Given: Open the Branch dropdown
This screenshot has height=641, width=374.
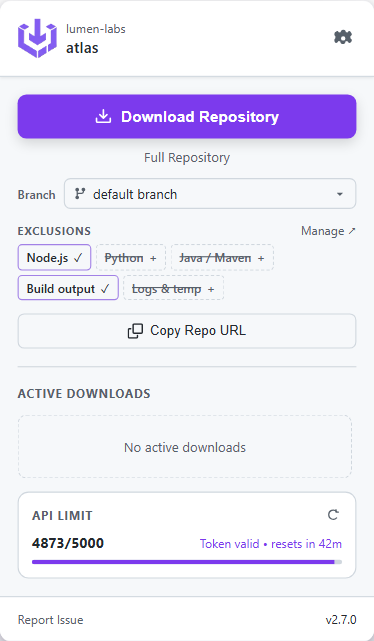Looking at the screenshot, I should click(210, 194).
